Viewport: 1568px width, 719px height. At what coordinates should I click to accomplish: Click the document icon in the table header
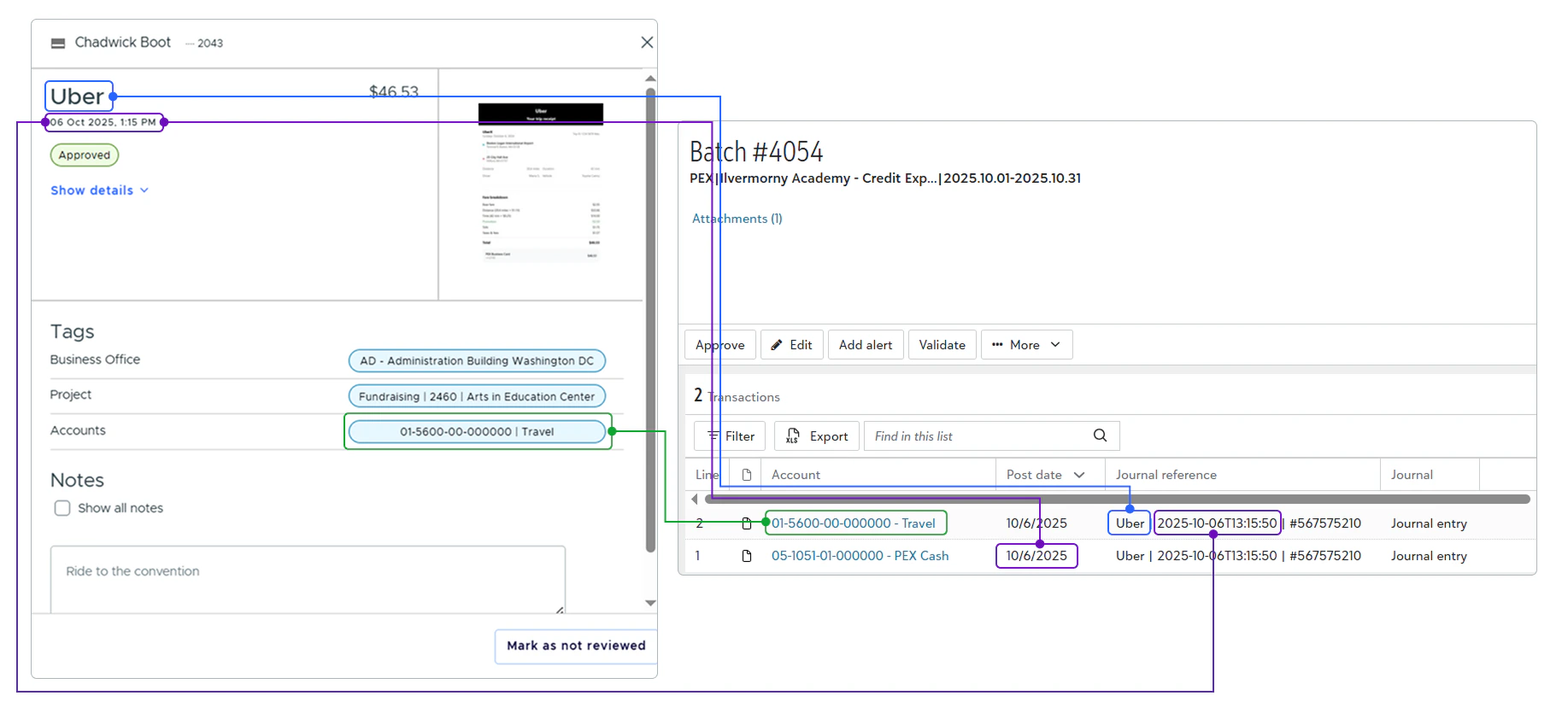747,475
